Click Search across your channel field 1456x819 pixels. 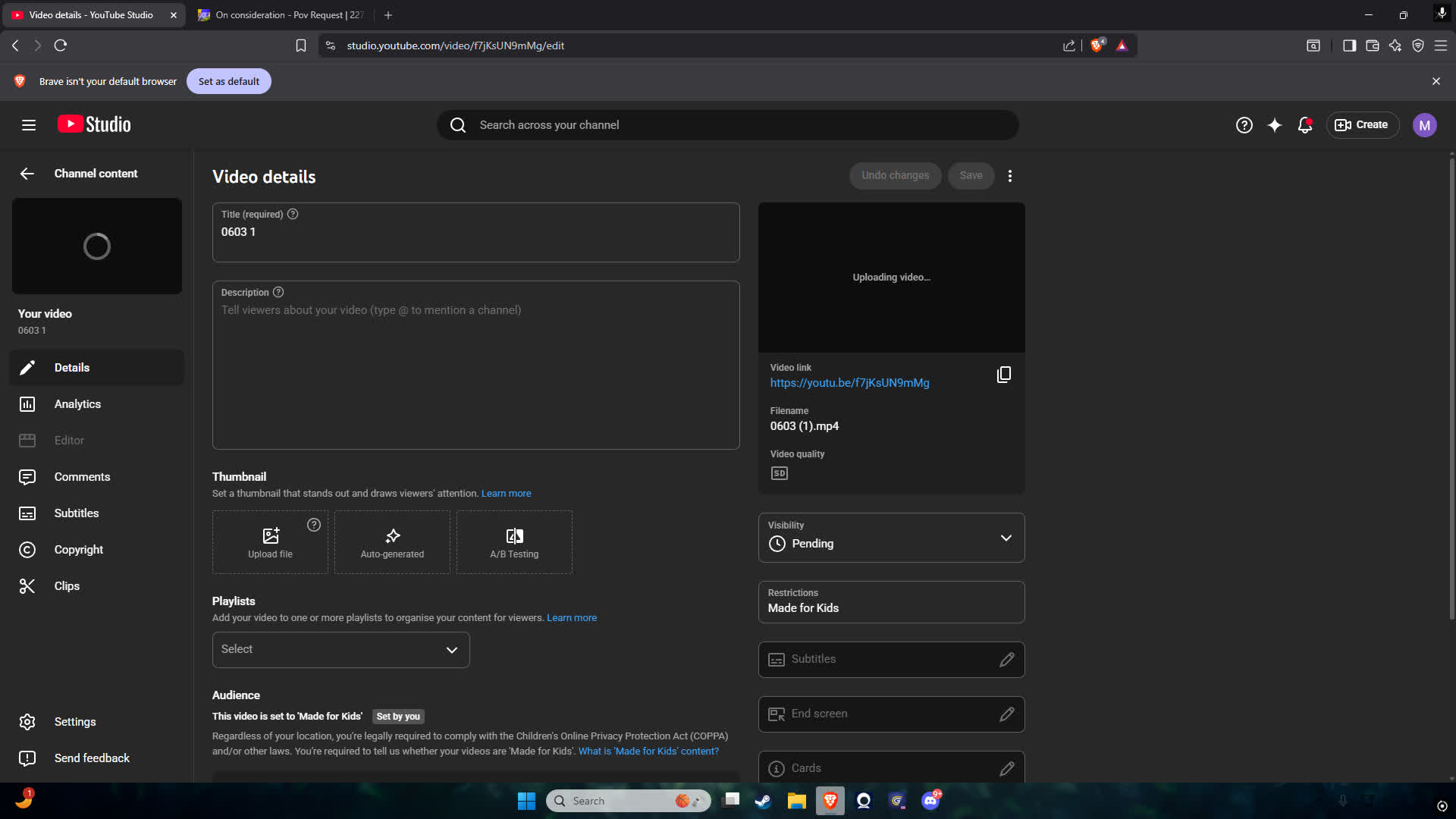(727, 125)
